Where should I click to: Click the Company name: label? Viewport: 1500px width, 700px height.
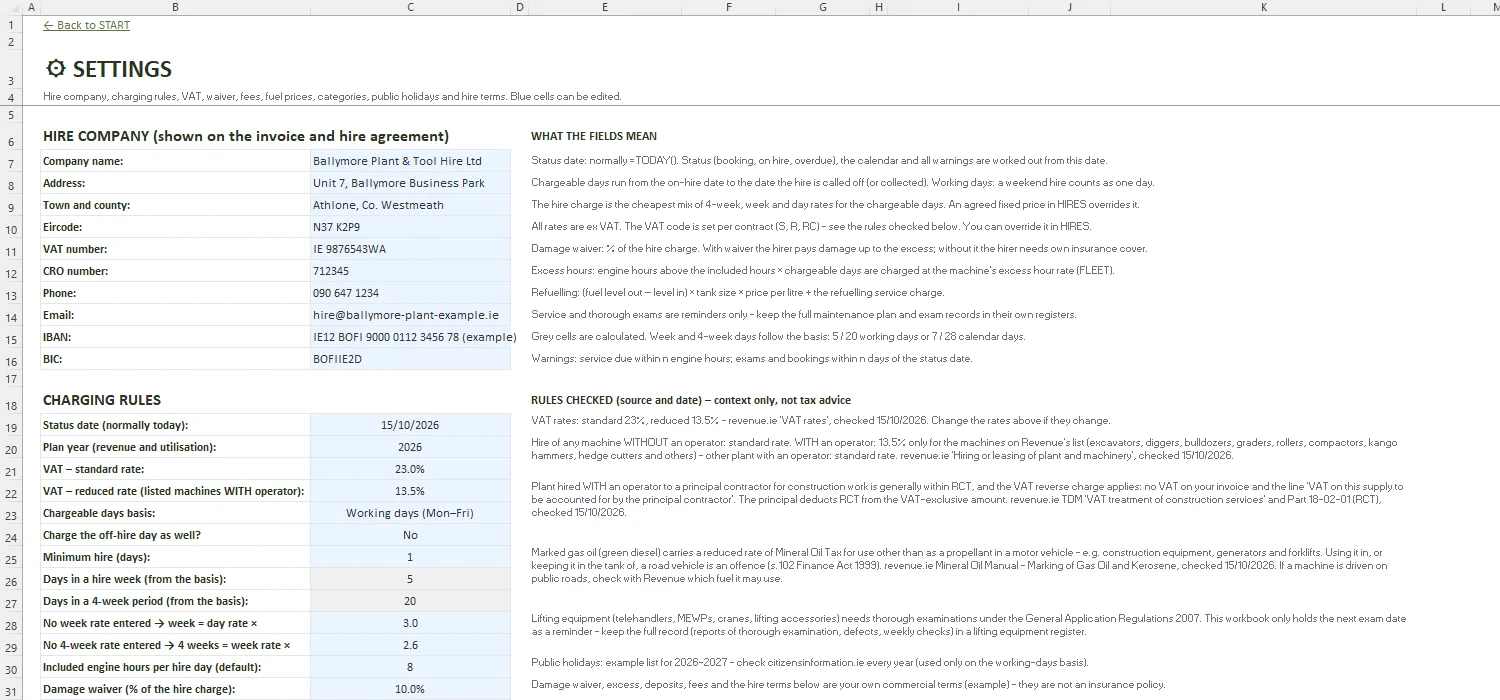pos(83,161)
